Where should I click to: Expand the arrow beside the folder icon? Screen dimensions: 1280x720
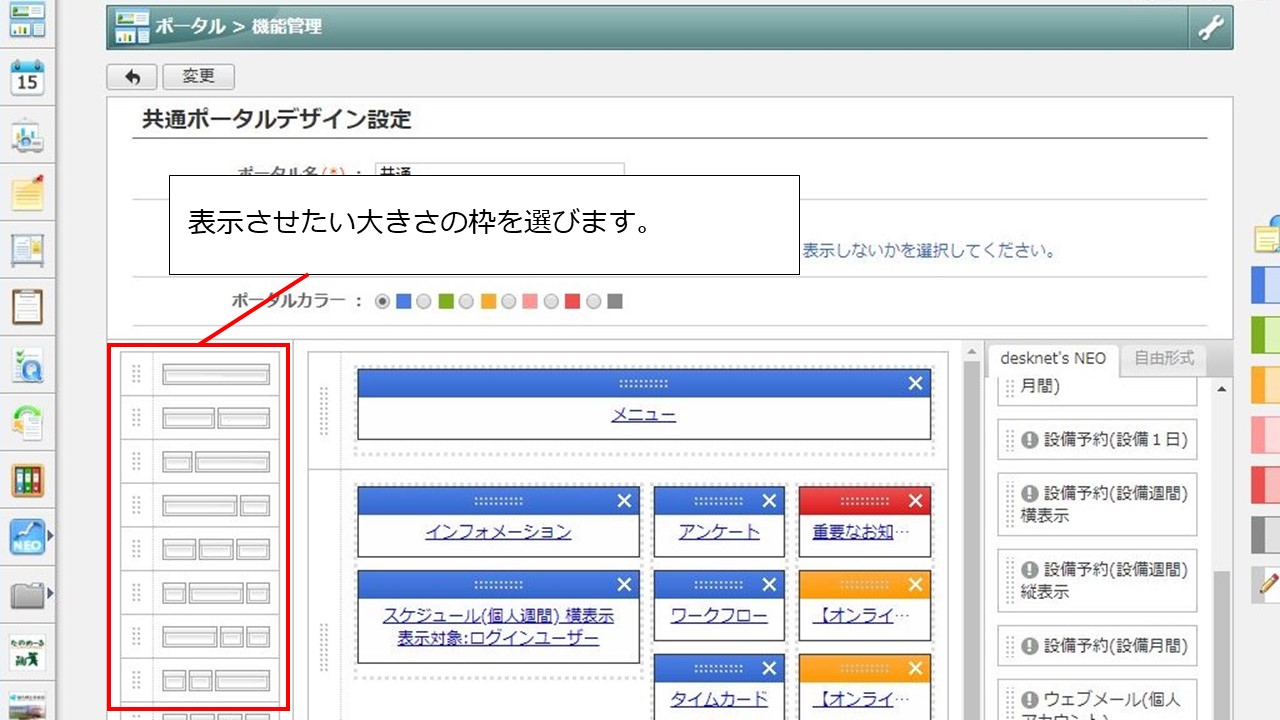[50, 595]
